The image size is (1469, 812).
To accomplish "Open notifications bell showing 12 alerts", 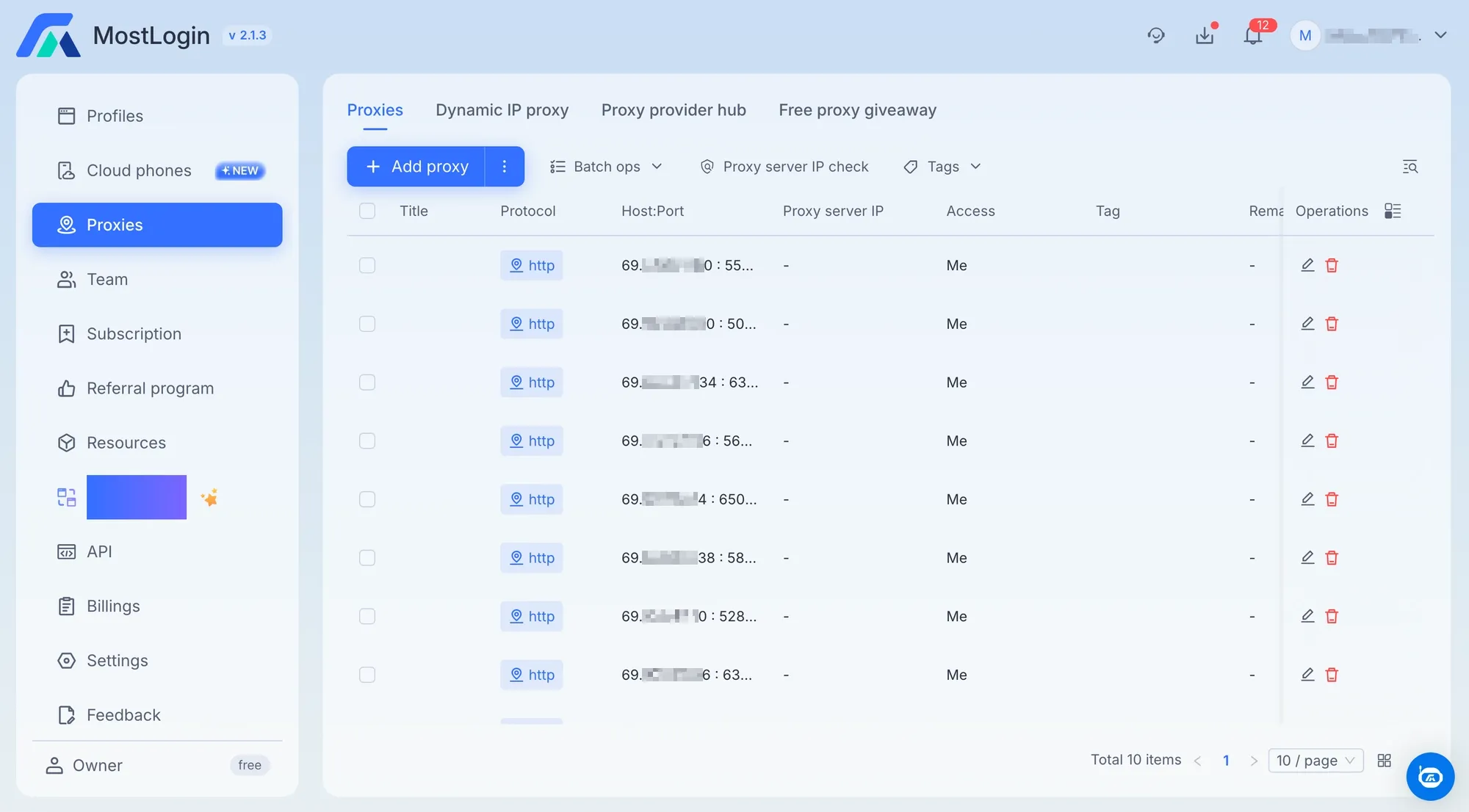I will tap(1252, 35).
